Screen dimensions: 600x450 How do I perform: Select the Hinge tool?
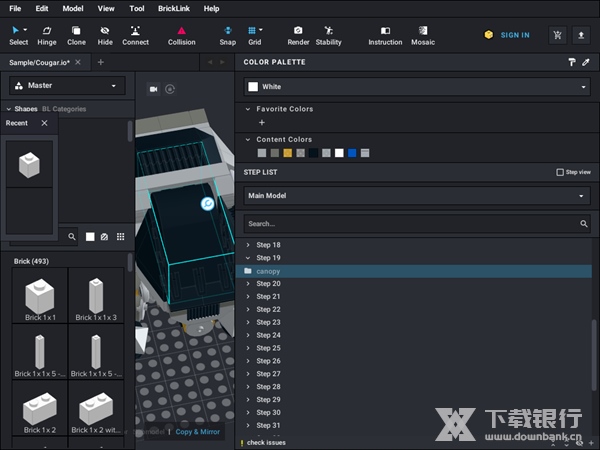[47, 35]
